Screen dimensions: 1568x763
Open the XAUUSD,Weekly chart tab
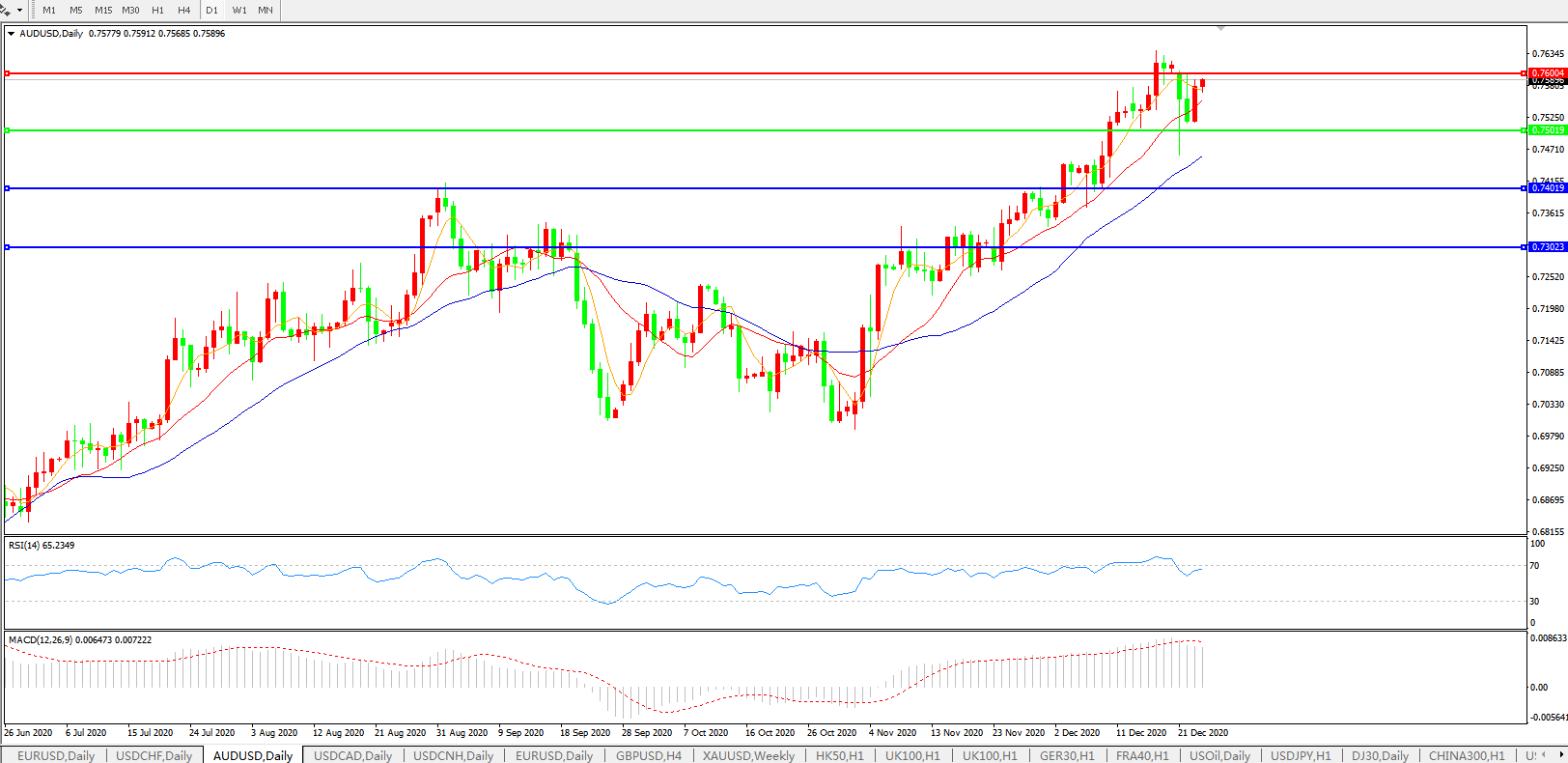pyautogui.click(x=748, y=755)
